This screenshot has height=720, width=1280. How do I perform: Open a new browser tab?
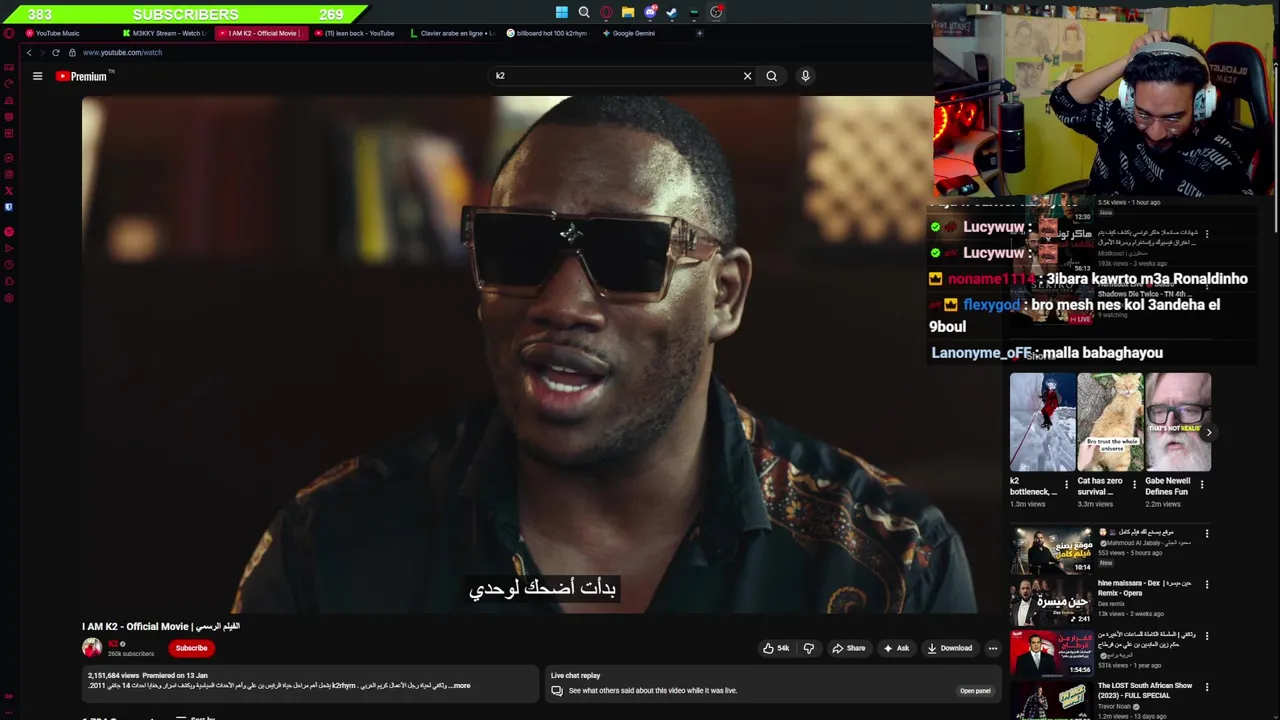click(699, 33)
